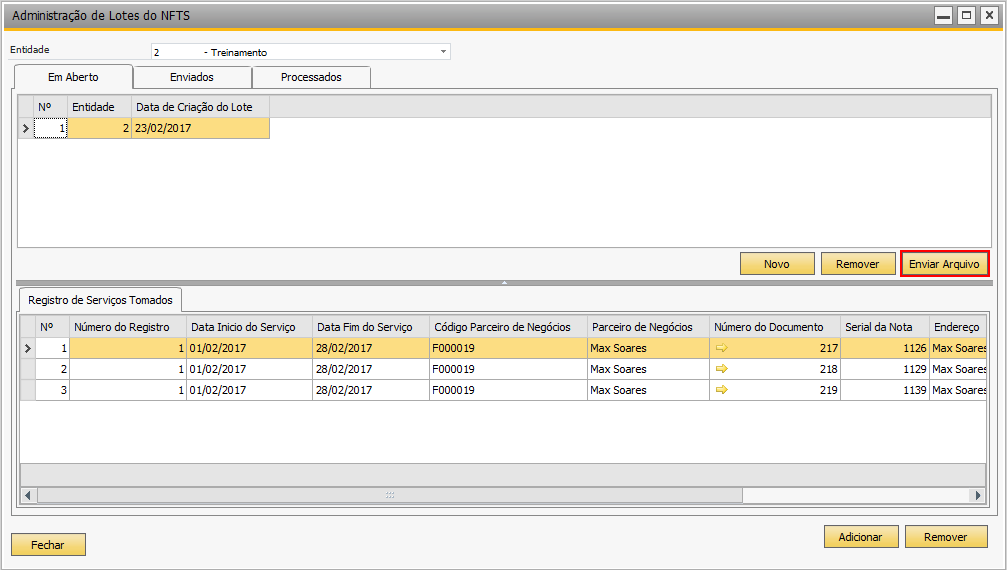1007x570 pixels.
Task: Click the horizontal scrollbar thumb
Action: (390, 495)
